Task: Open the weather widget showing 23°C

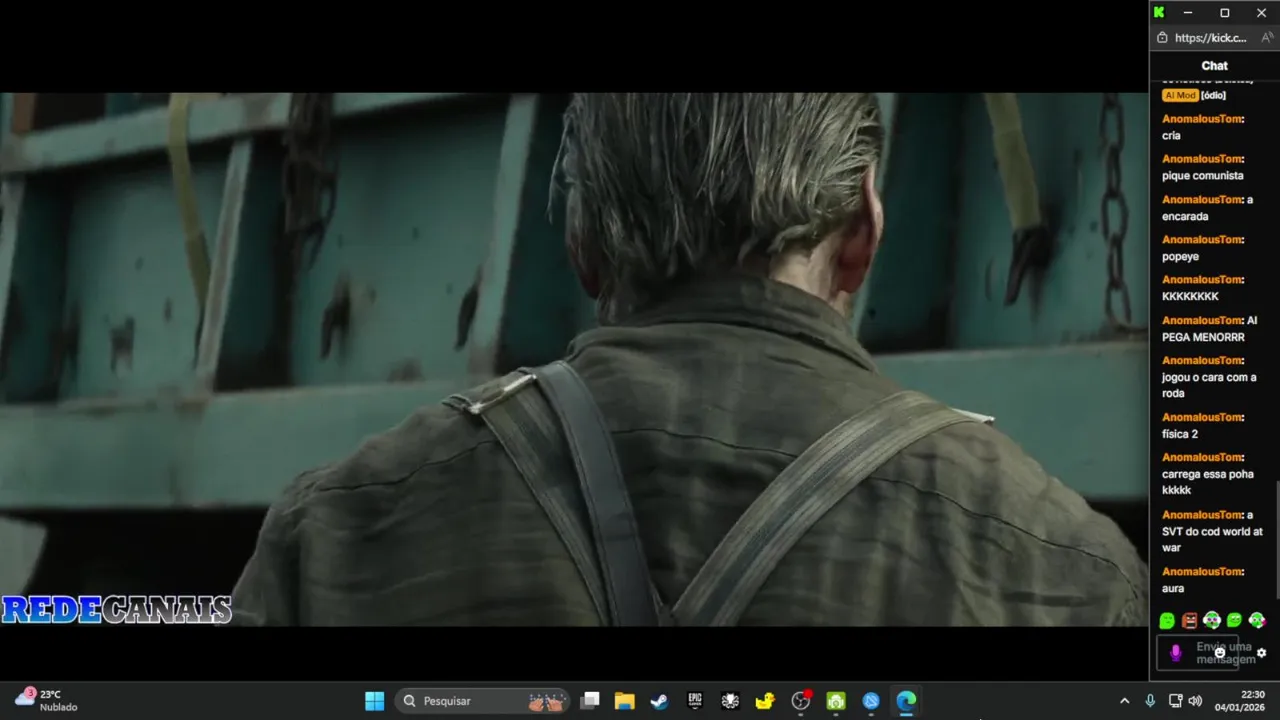Action: click(46, 700)
